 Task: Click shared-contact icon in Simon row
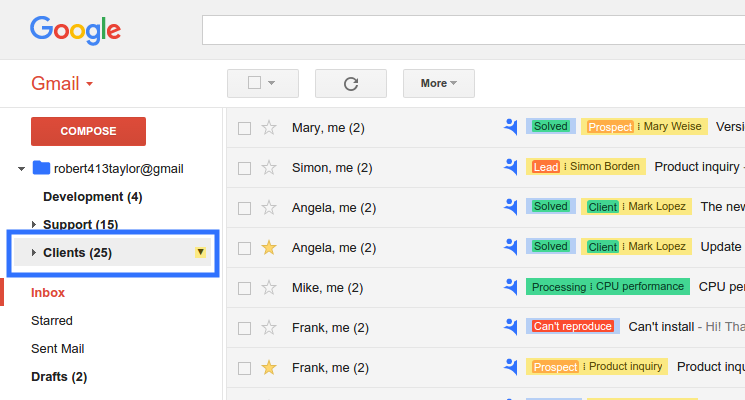(x=510, y=167)
